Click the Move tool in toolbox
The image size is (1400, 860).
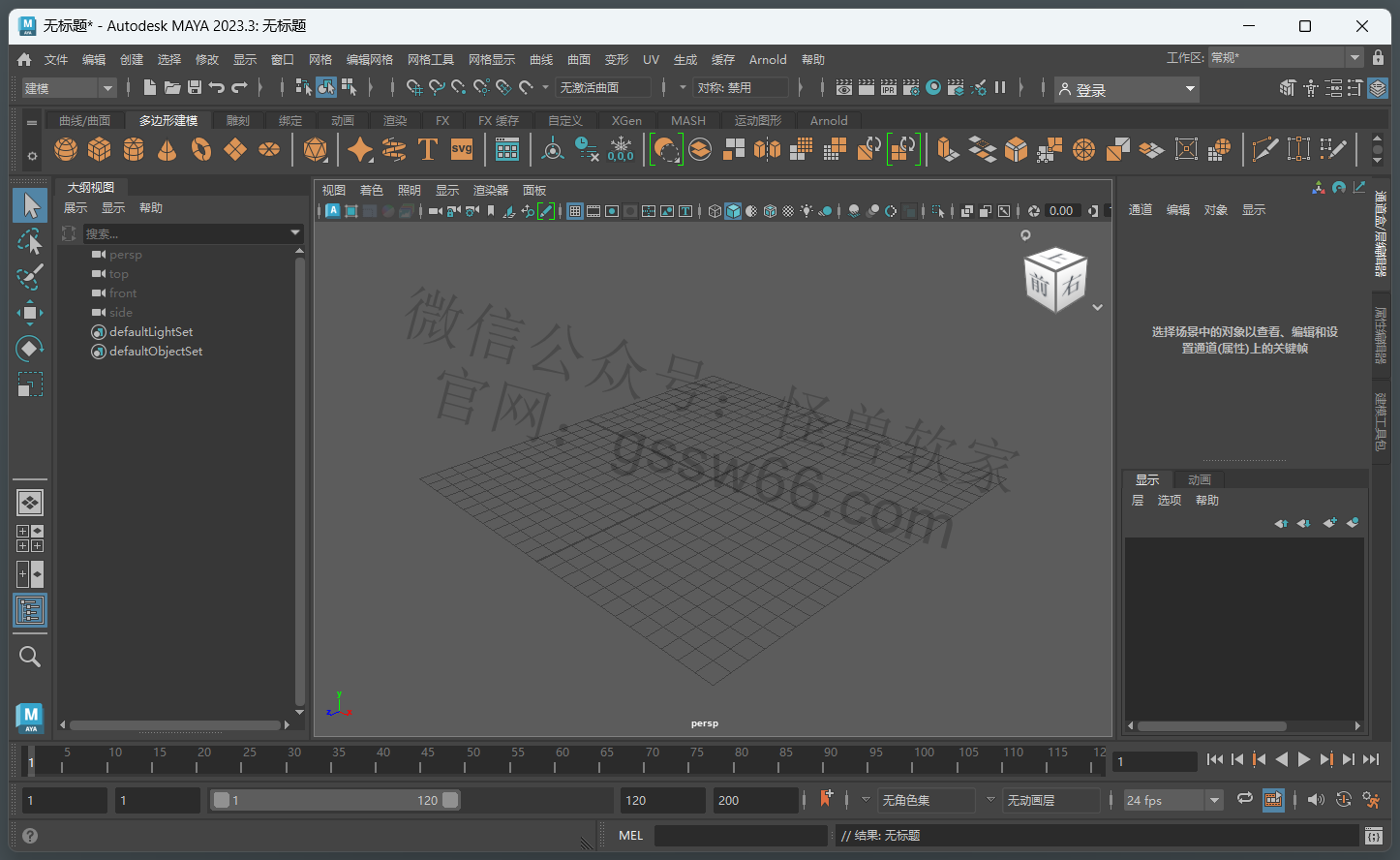click(x=30, y=312)
